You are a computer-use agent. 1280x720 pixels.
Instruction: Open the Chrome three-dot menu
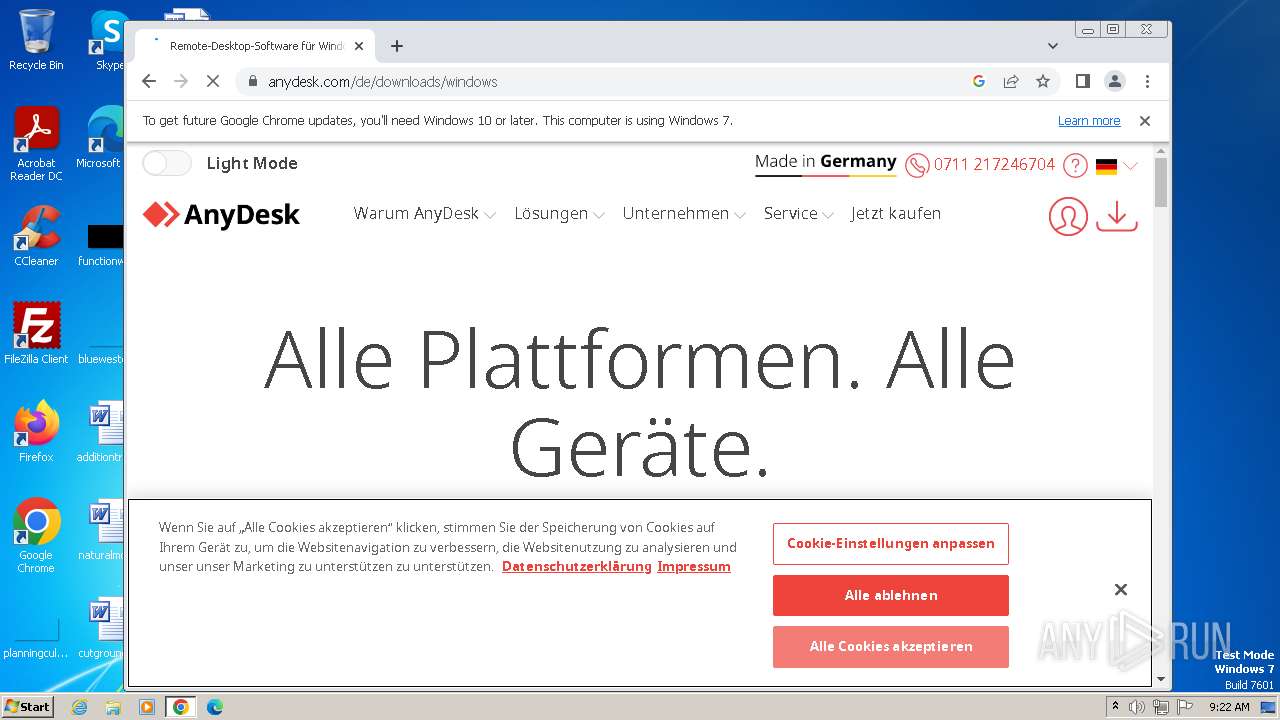pyautogui.click(x=1147, y=82)
